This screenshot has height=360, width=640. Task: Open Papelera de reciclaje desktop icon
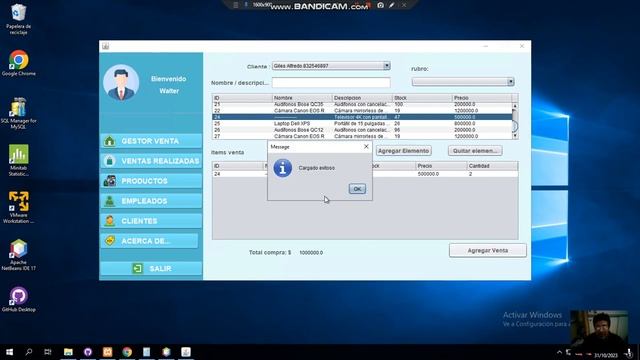click(18, 18)
